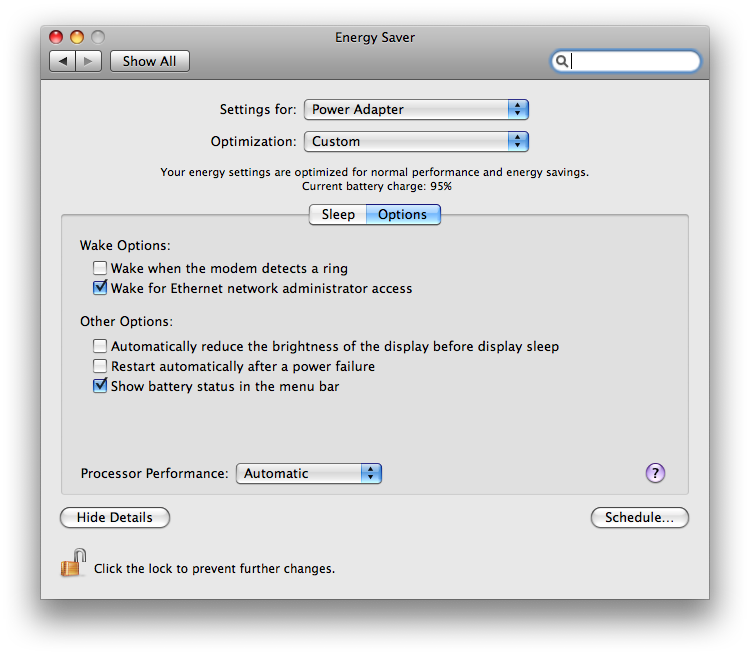Click the forward arrow navigation button

click(88, 61)
